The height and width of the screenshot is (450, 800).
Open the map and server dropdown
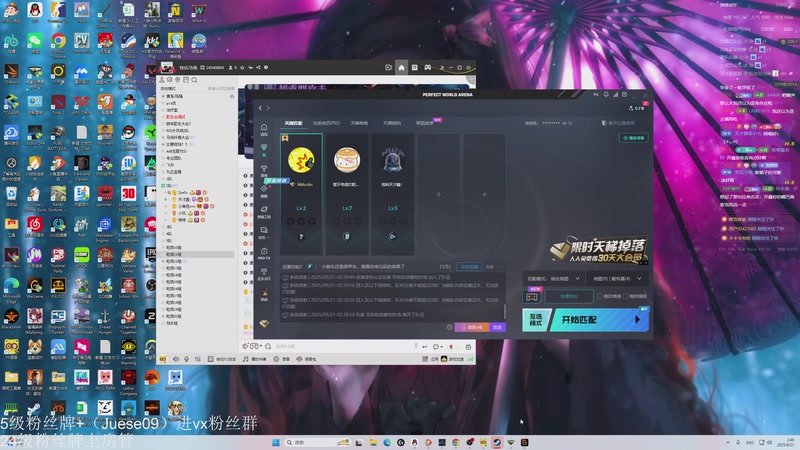tap(617, 279)
